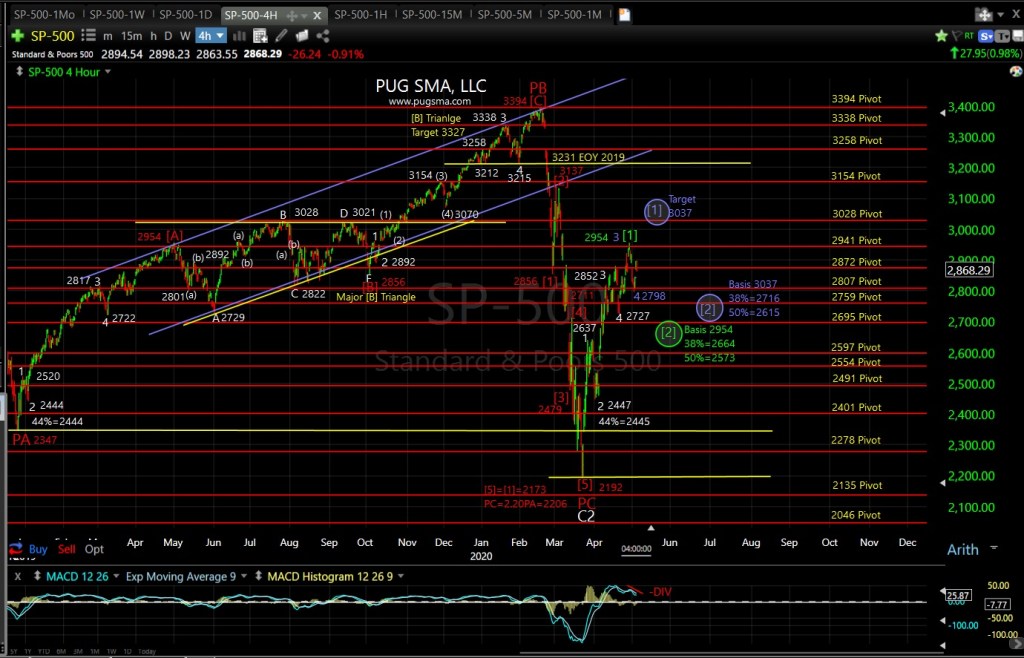Click the save disk icon at top right
This screenshot has width=1024, height=658.
point(1016,36)
